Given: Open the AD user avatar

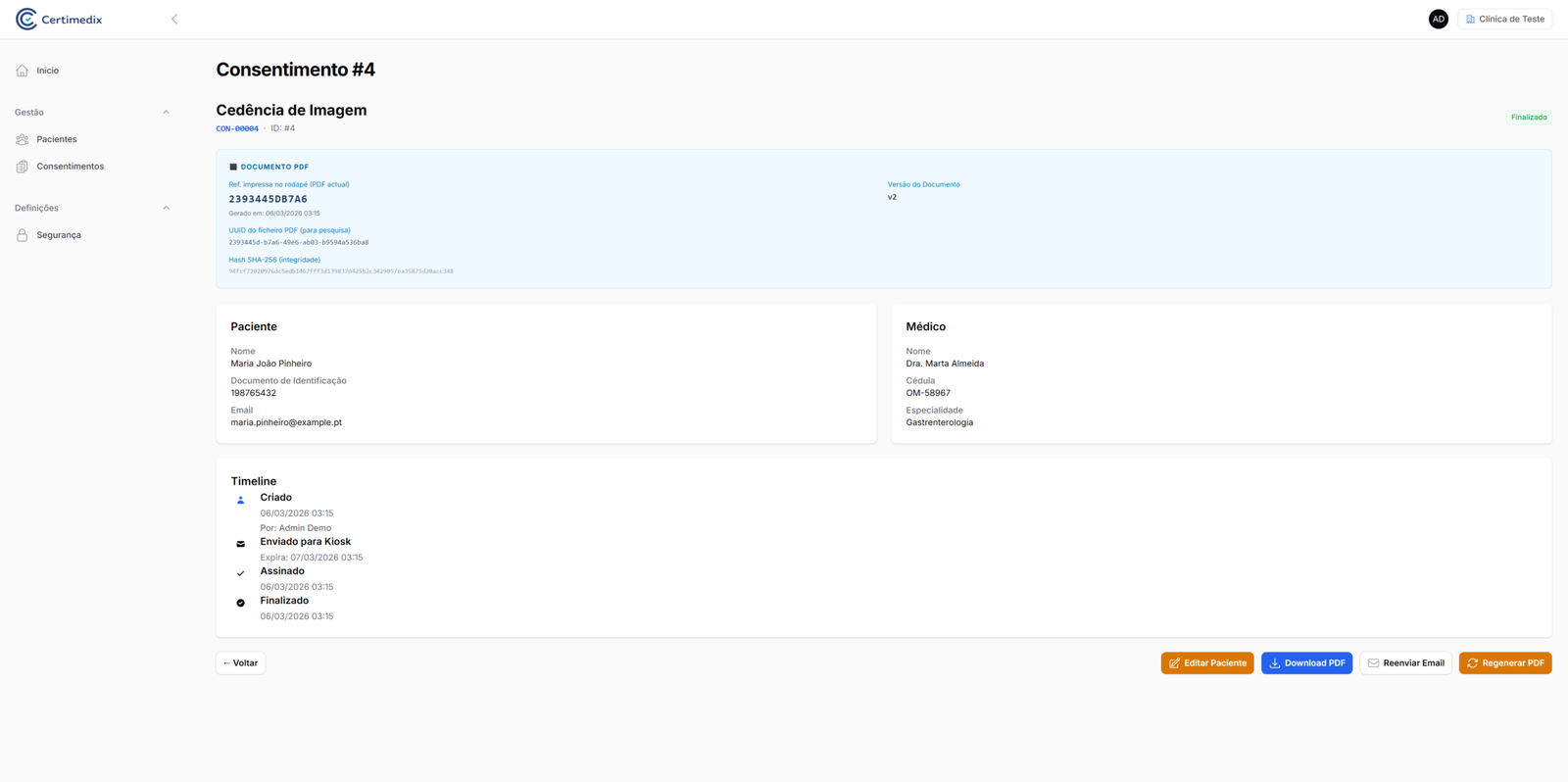Looking at the screenshot, I should (1438, 20).
